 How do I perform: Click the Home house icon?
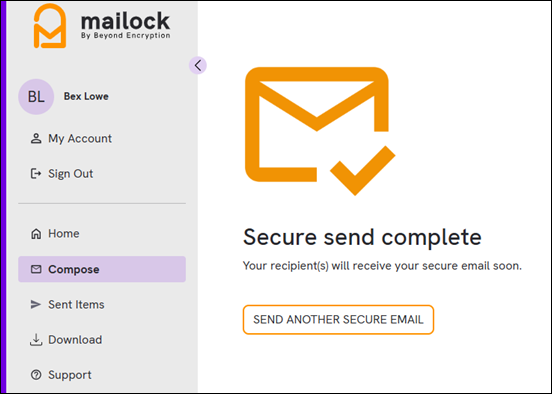coord(36,233)
